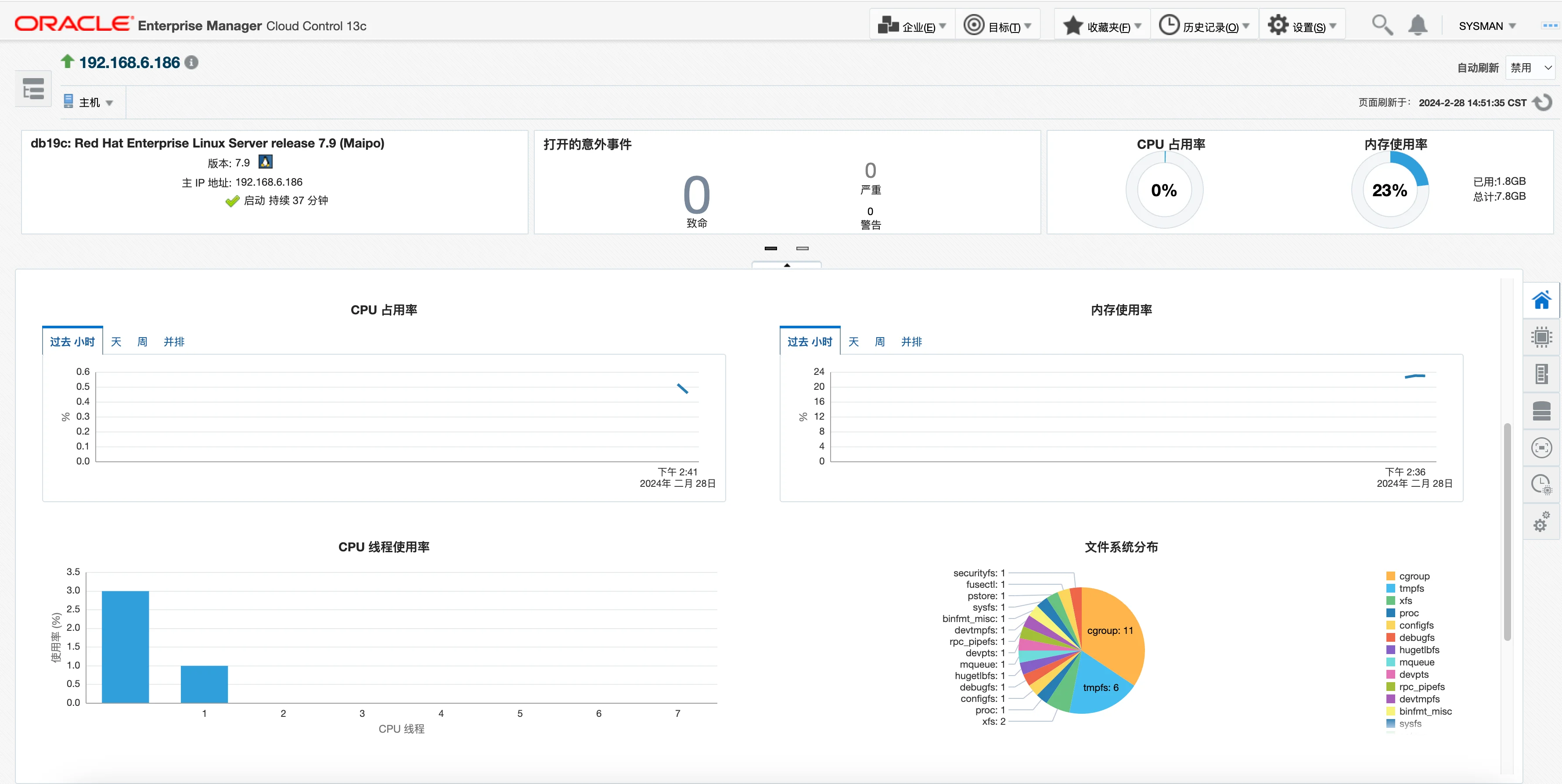The image size is (1562, 784).
Task: Open the target navigator tree icon
Action: click(33, 89)
